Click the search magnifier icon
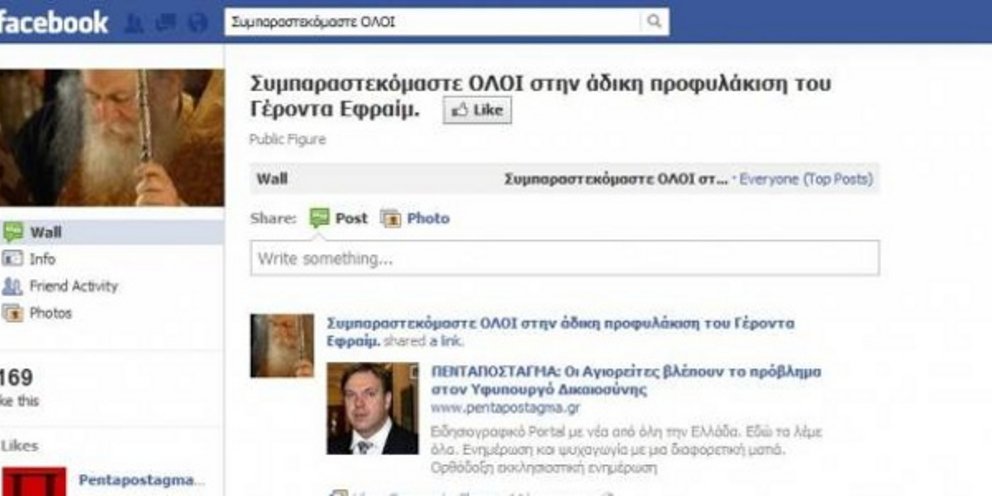The height and width of the screenshot is (496, 992). click(654, 22)
